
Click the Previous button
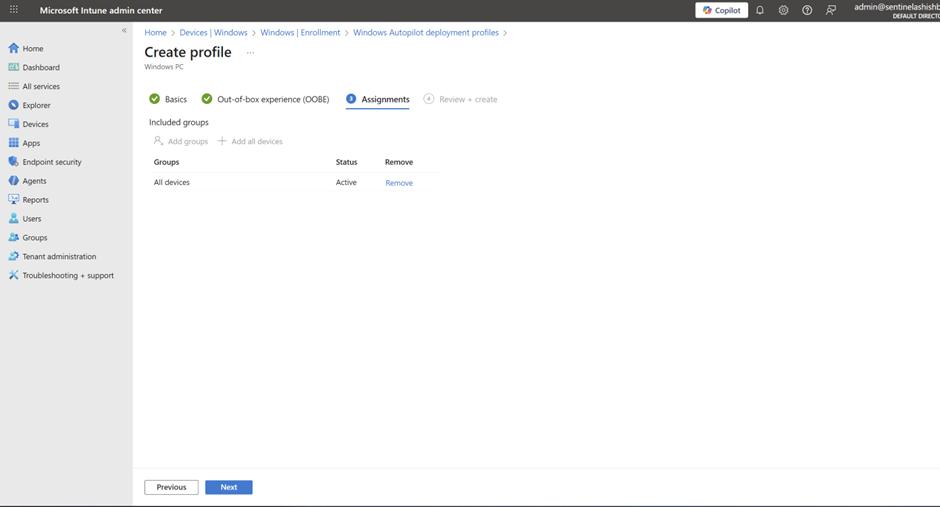coord(171,487)
